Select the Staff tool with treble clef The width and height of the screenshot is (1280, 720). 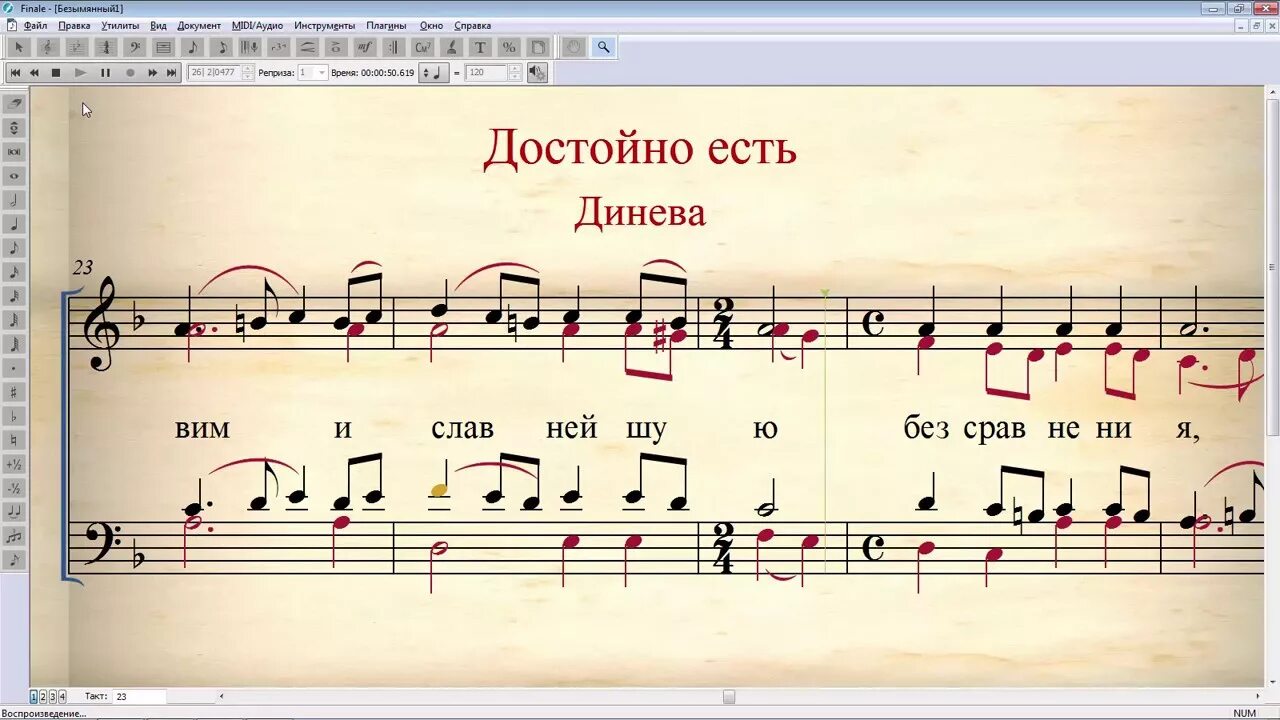[48, 47]
